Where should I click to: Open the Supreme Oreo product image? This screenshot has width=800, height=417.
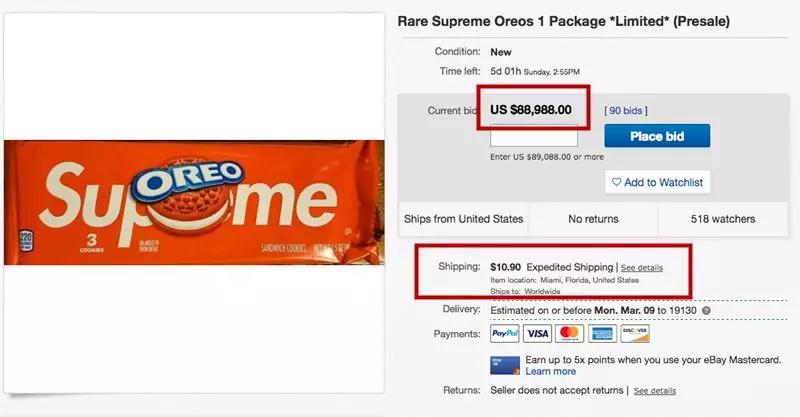click(194, 202)
